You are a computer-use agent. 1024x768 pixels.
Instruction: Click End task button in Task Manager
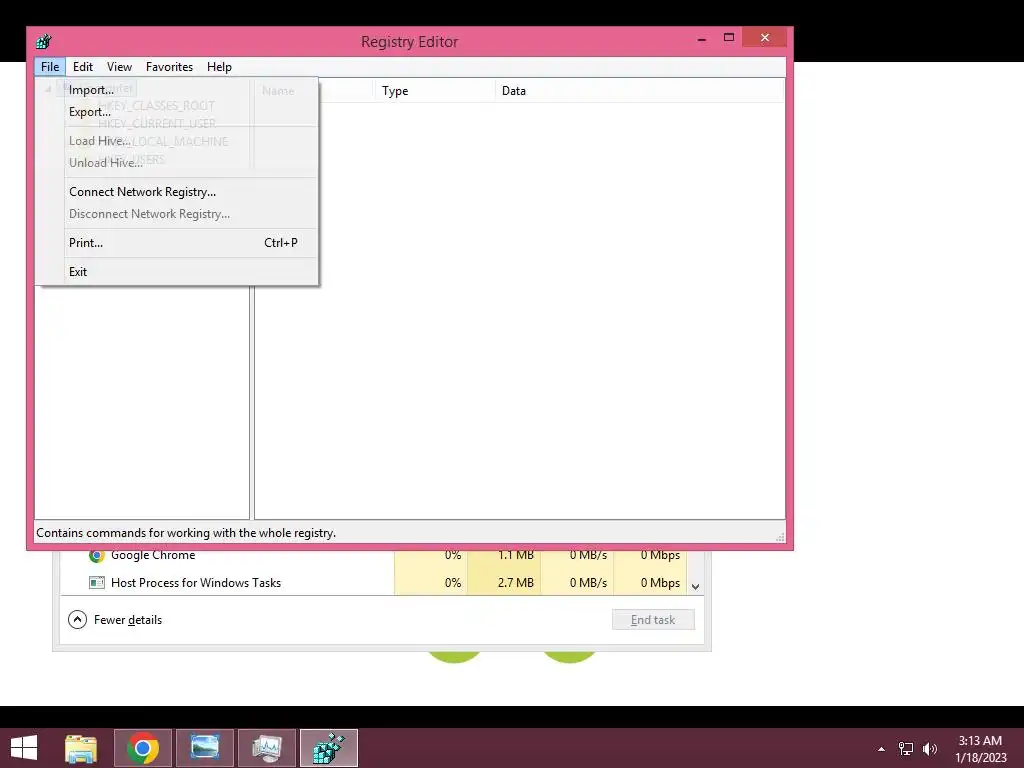[x=653, y=620]
